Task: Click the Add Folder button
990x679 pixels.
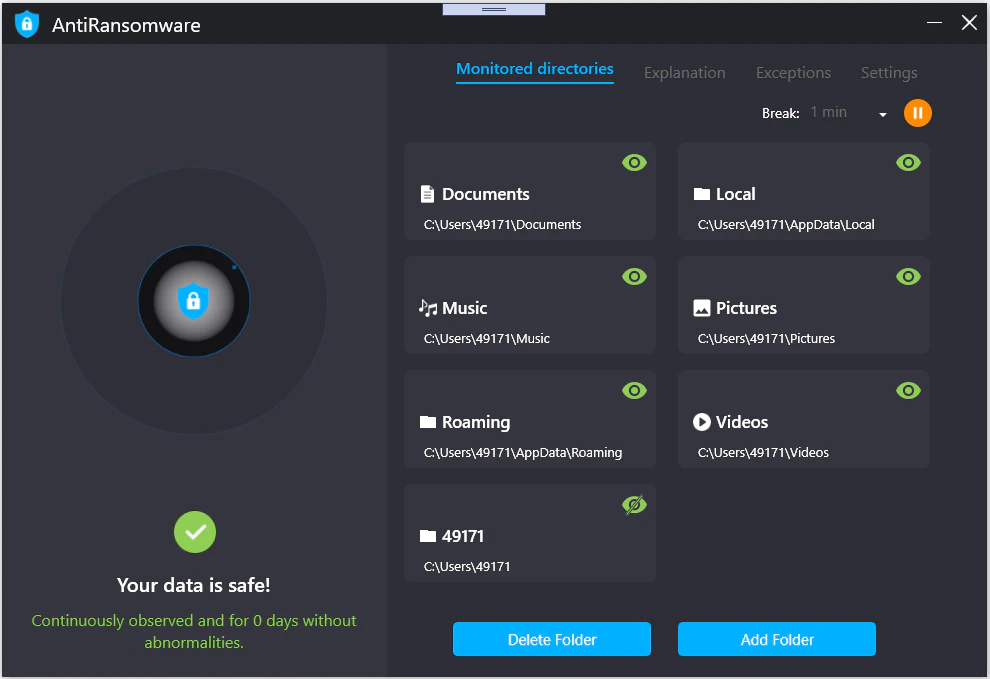Action: point(777,639)
